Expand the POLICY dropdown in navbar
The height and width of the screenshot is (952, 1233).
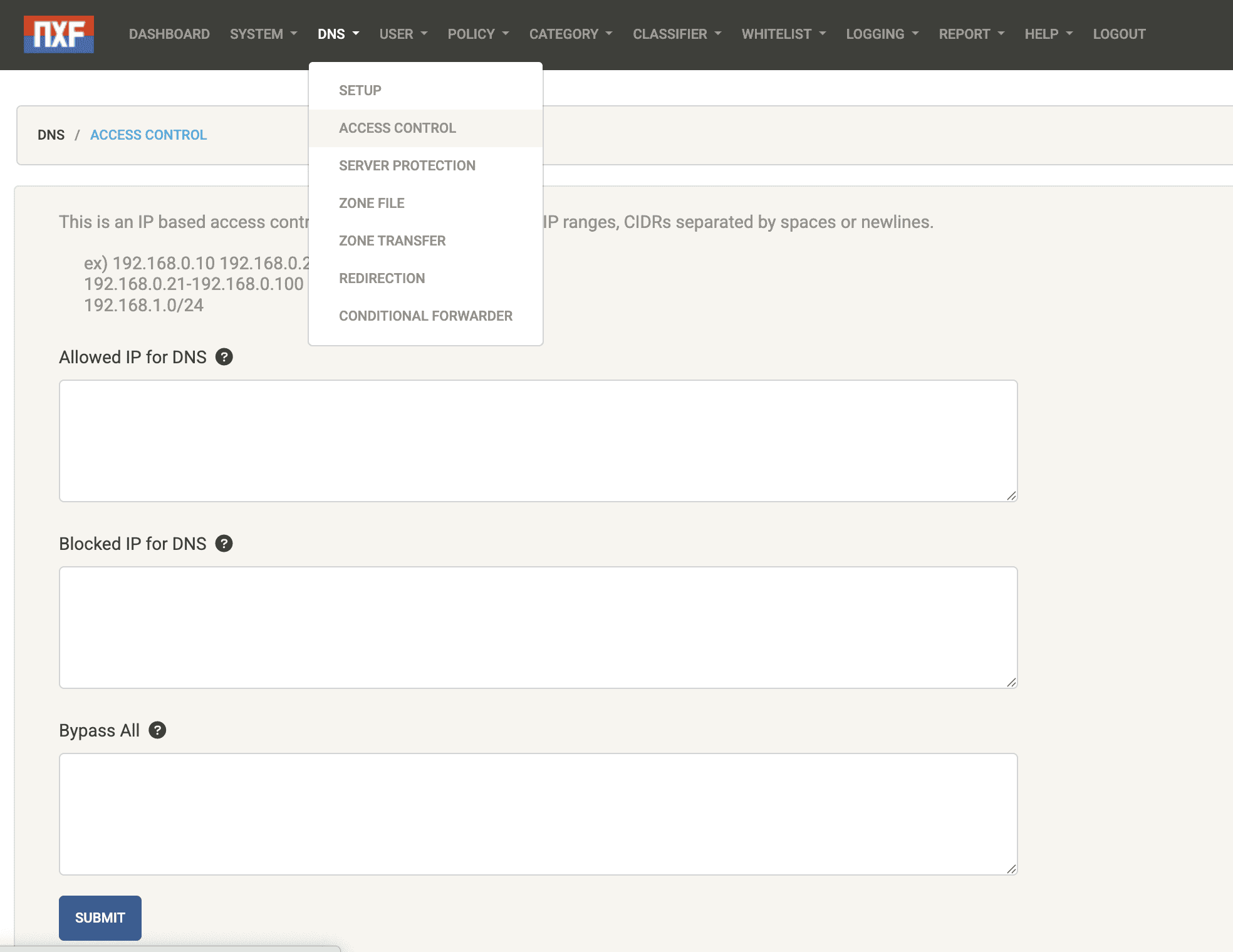(478, 34)
